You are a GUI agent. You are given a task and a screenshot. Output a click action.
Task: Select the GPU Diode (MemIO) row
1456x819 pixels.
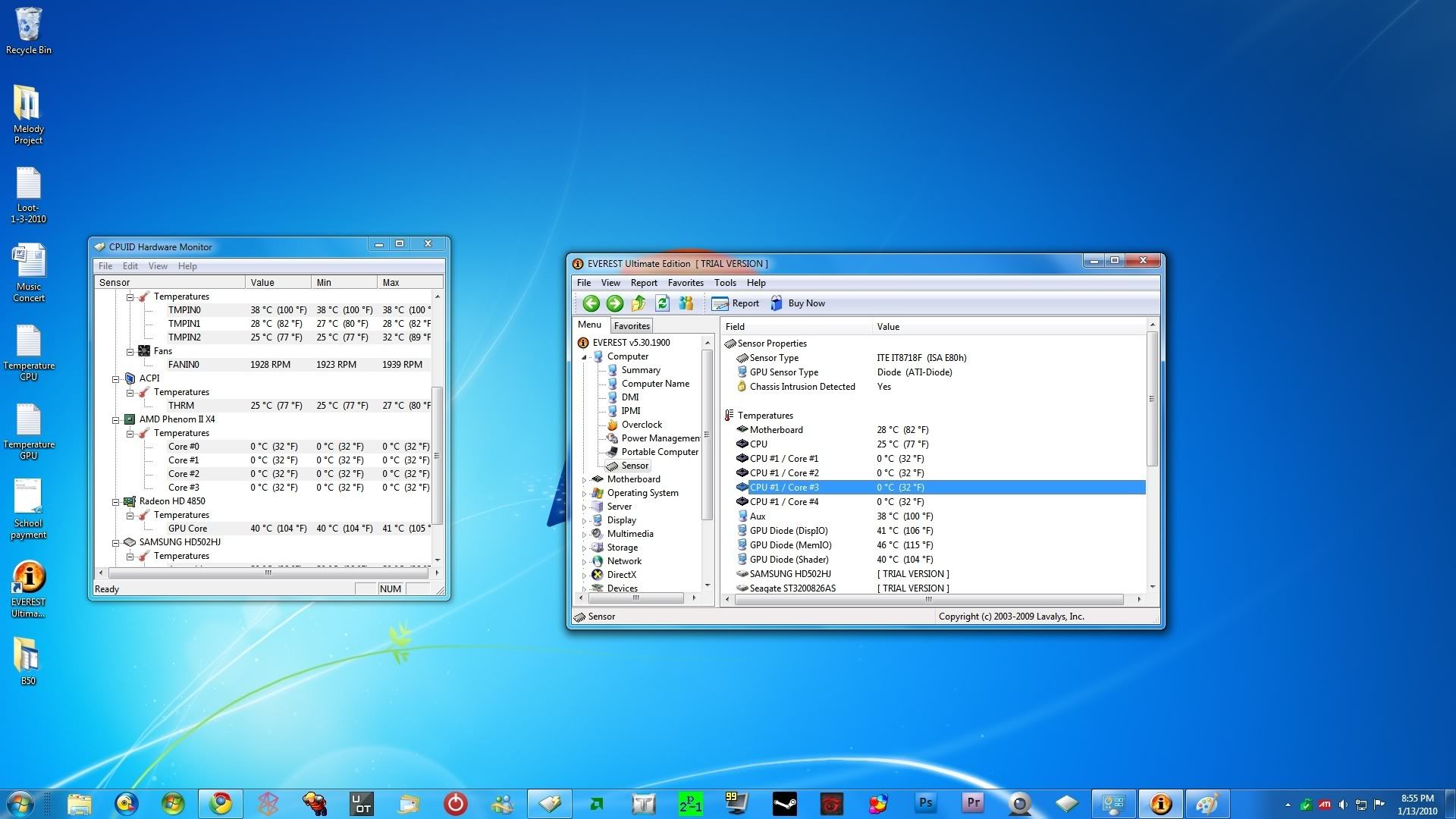[940, 545]
